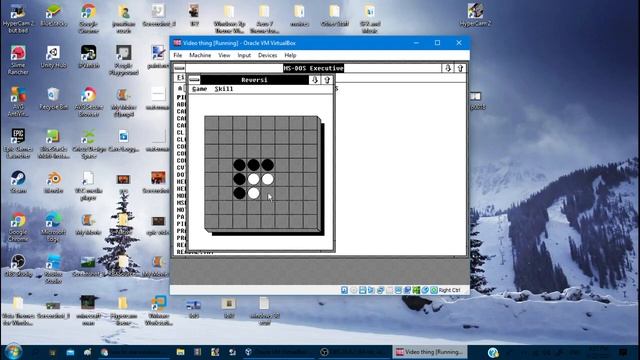The image size is (640, 360).
Task: Open the Recycle Bin
Action: tap(53, 99)
